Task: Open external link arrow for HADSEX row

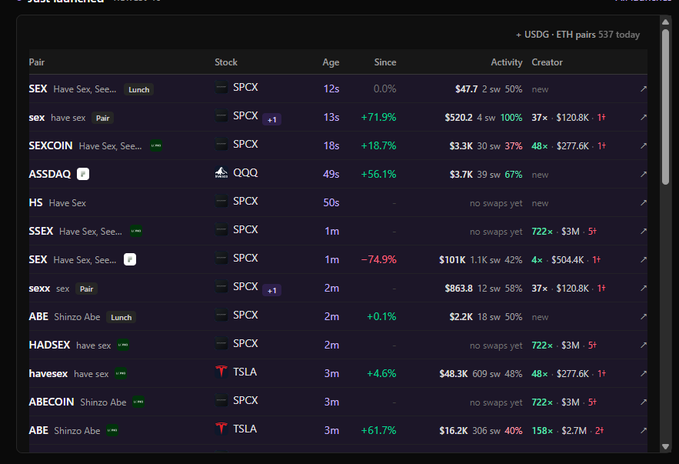Action: (x=643, y=345)
